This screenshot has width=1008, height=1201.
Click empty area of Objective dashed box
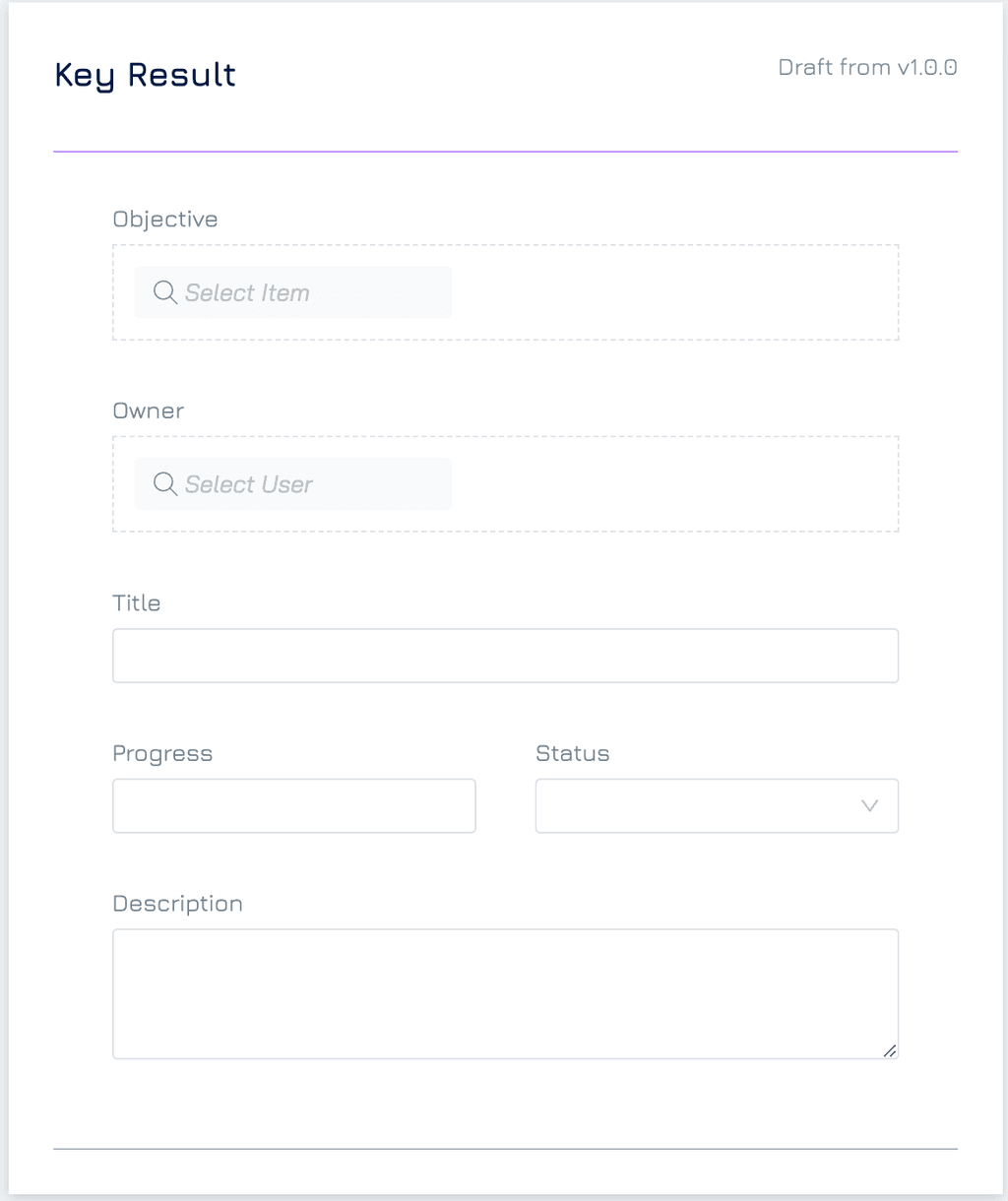[674, 292]
